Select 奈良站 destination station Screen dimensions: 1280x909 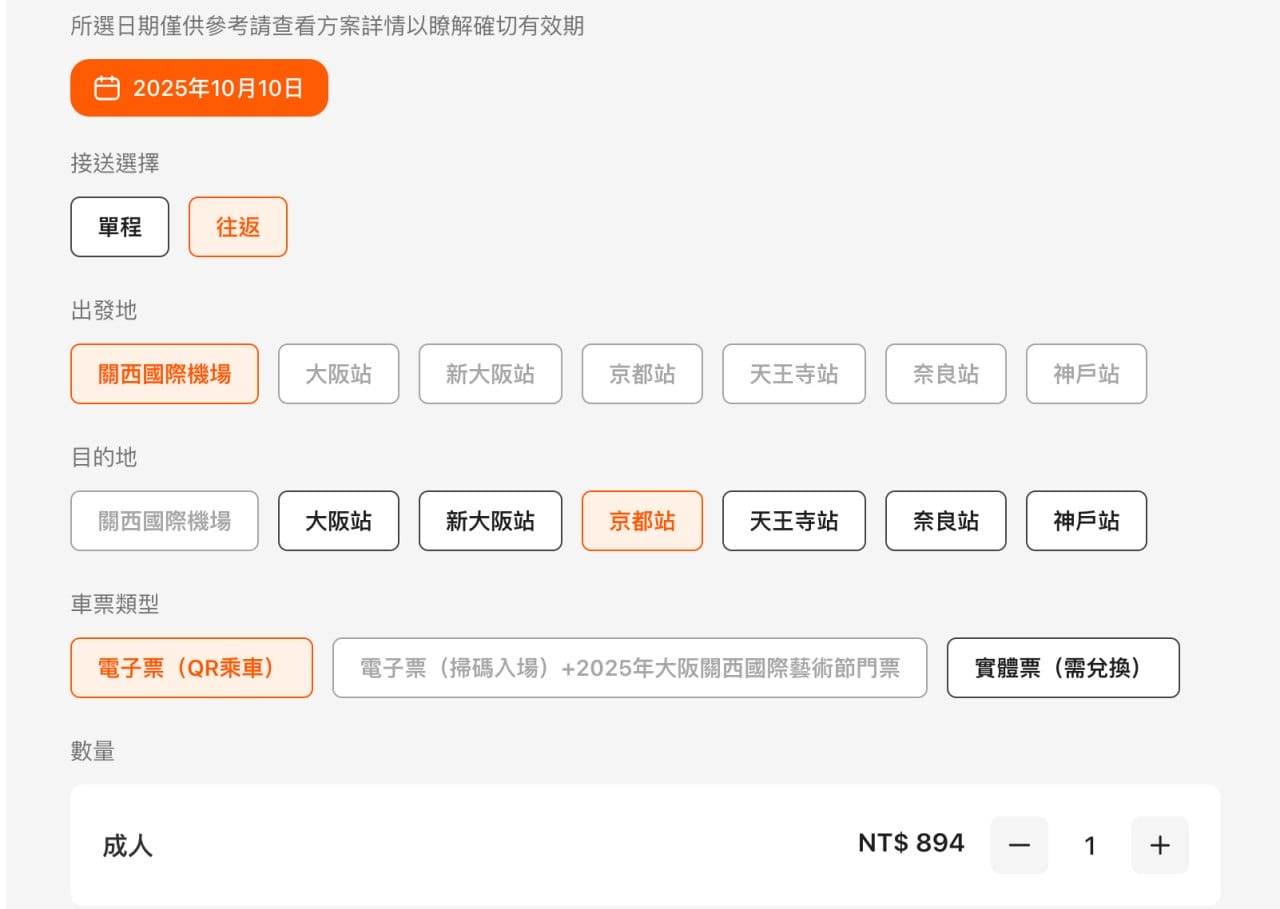pos(945,520)
